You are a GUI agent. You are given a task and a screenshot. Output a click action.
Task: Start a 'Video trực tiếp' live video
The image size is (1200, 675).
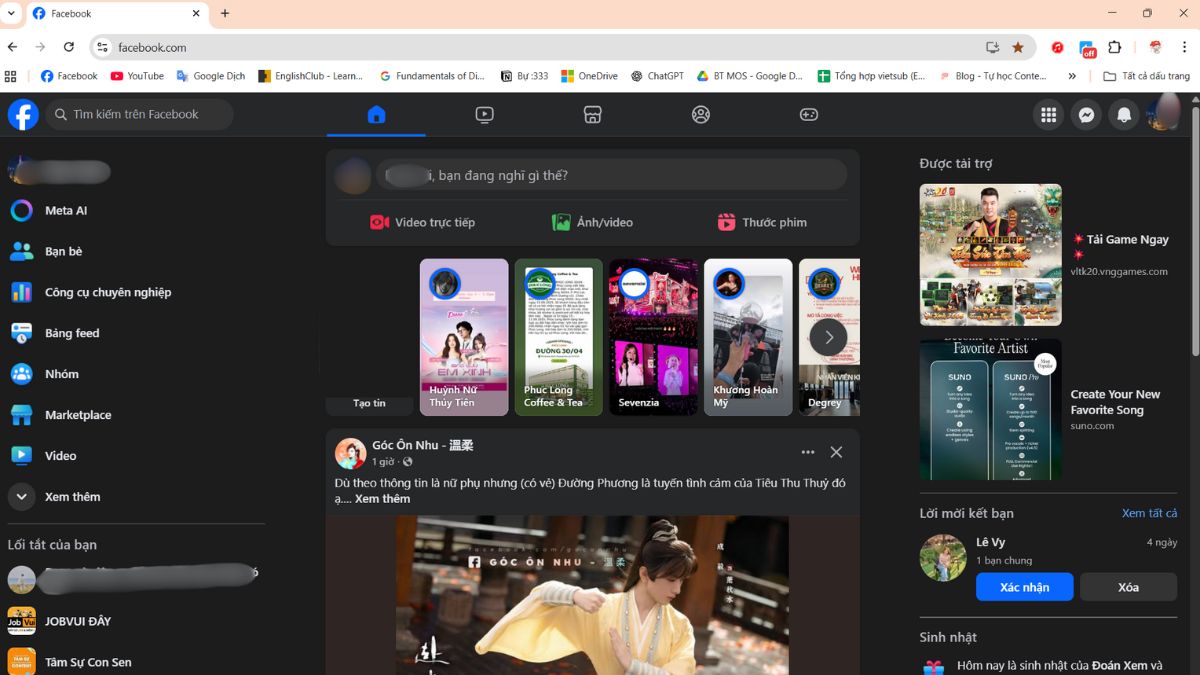point(422,222)
